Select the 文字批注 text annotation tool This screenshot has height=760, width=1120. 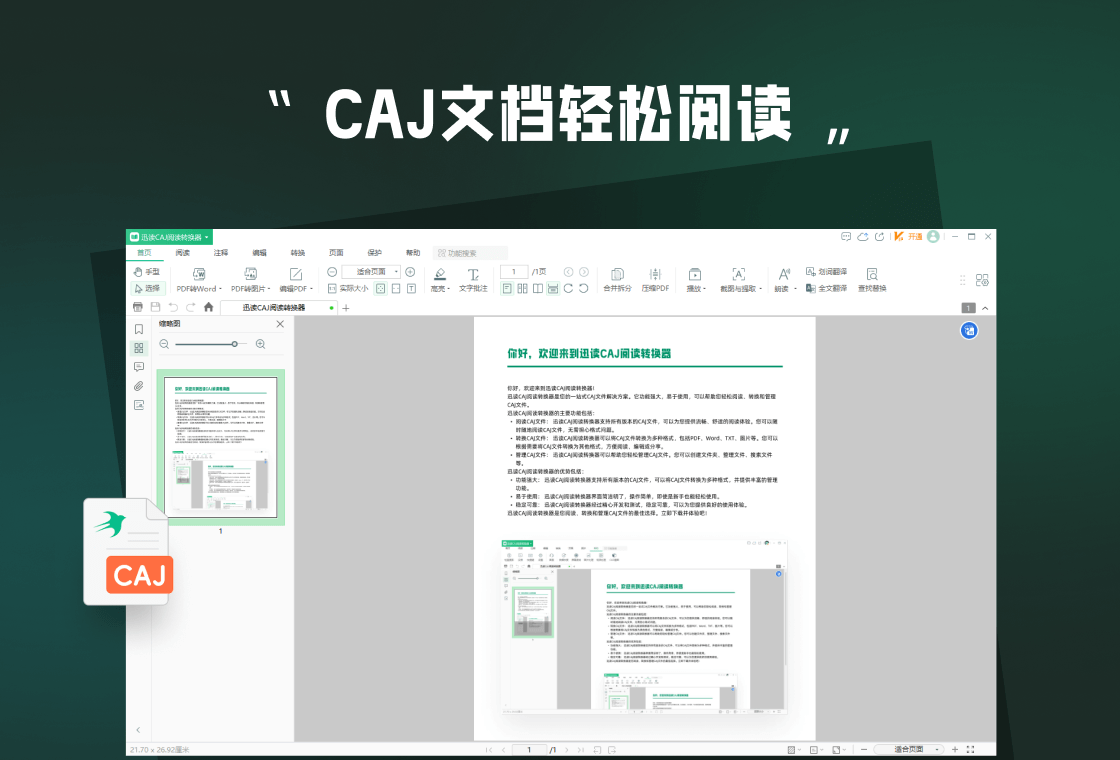click(473, 280)
